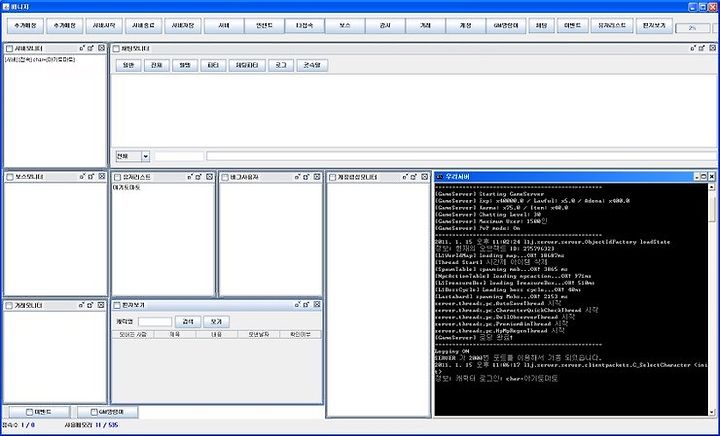This screenshot has height=436, width=720.
Task: Select the 귓속말 chat filter tab
Action: [312, 66]
